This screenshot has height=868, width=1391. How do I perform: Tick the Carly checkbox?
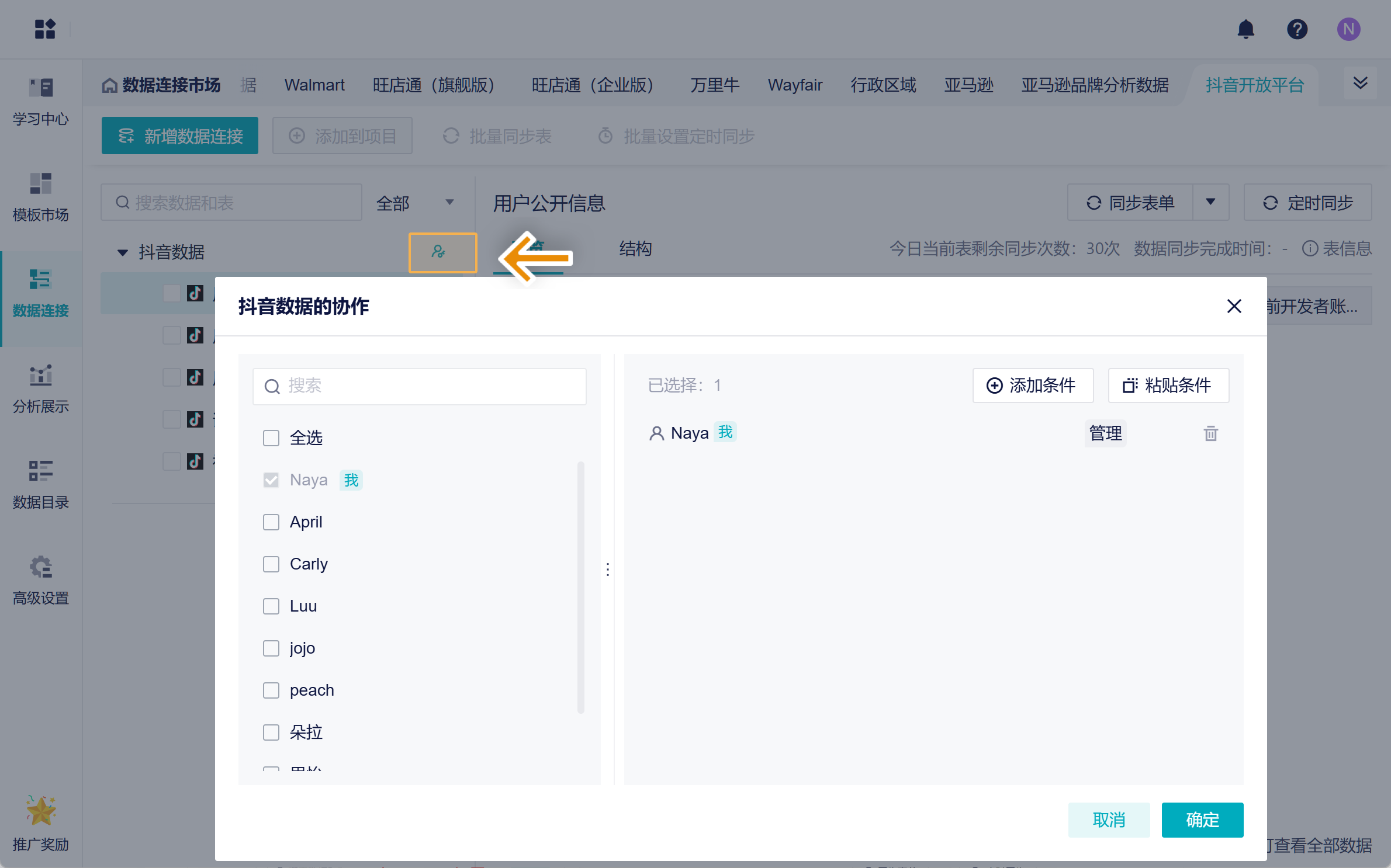pyautogui.click(x=271, y=564)
